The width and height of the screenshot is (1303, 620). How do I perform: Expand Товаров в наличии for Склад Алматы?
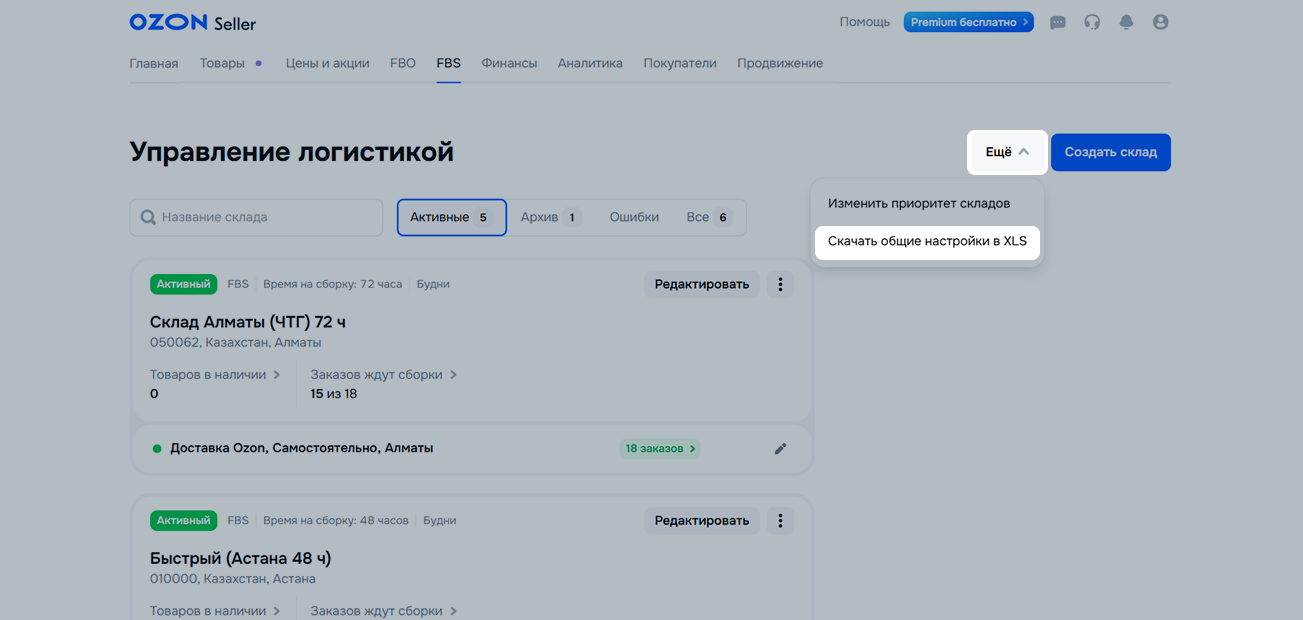tap(214, 375)
